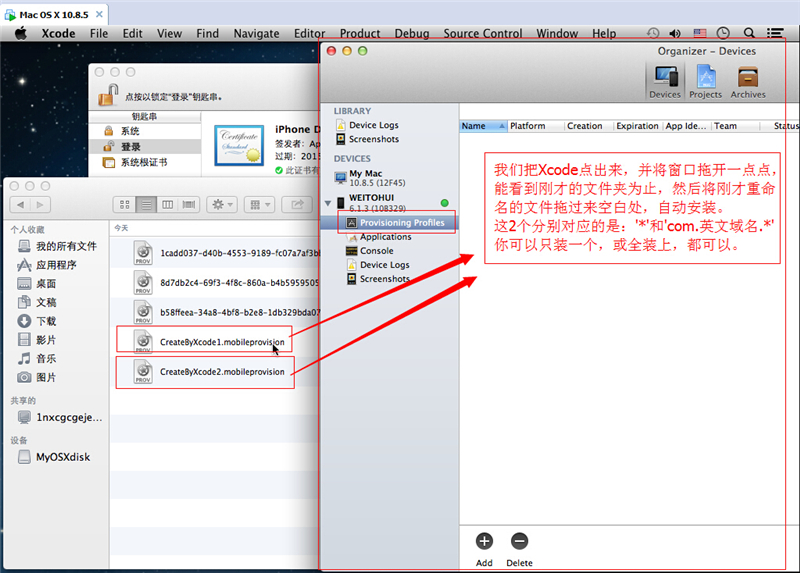Click the Finder forward arrow button
The width and height of the screenshot is (800, 573).
point(40,205)
